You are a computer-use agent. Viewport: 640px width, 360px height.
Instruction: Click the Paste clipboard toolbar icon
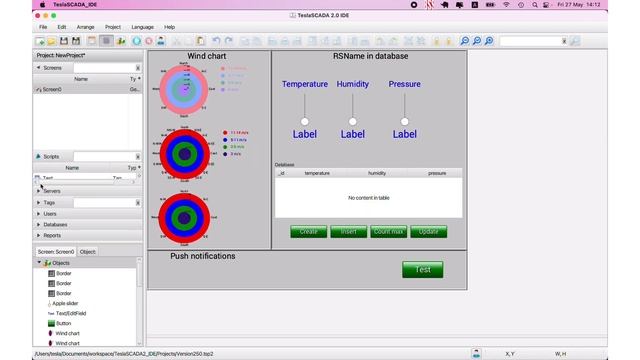pos(200,41)
